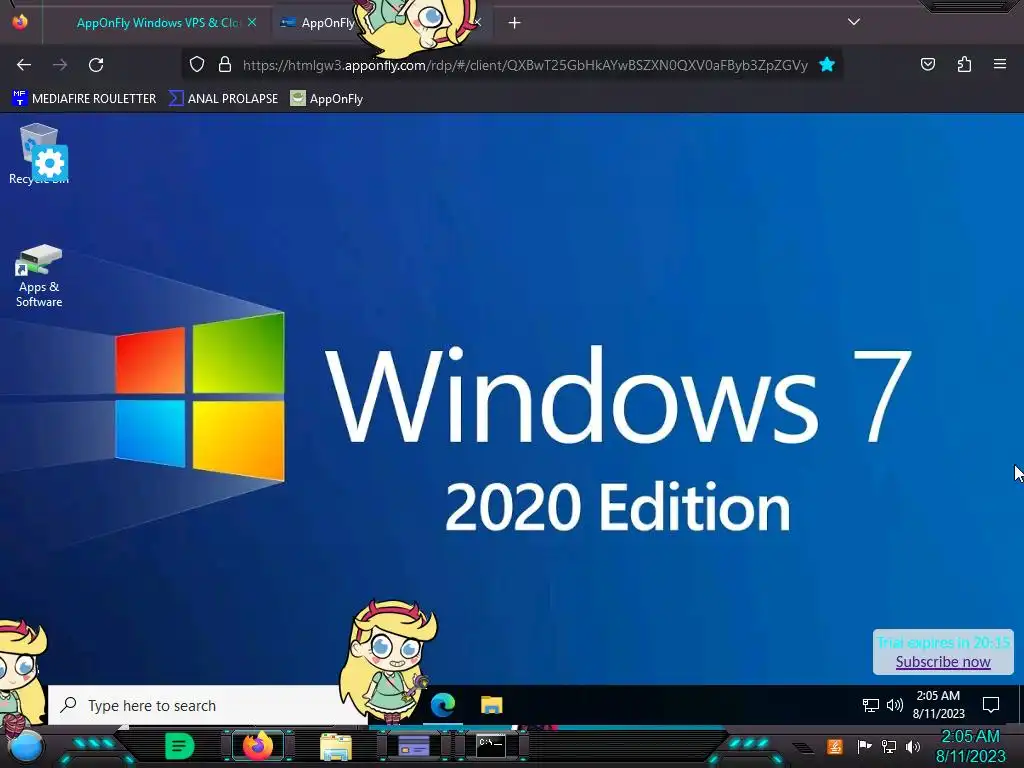Click the Subscribe now link
This screenshot has width=1024, height=768.
943,662
